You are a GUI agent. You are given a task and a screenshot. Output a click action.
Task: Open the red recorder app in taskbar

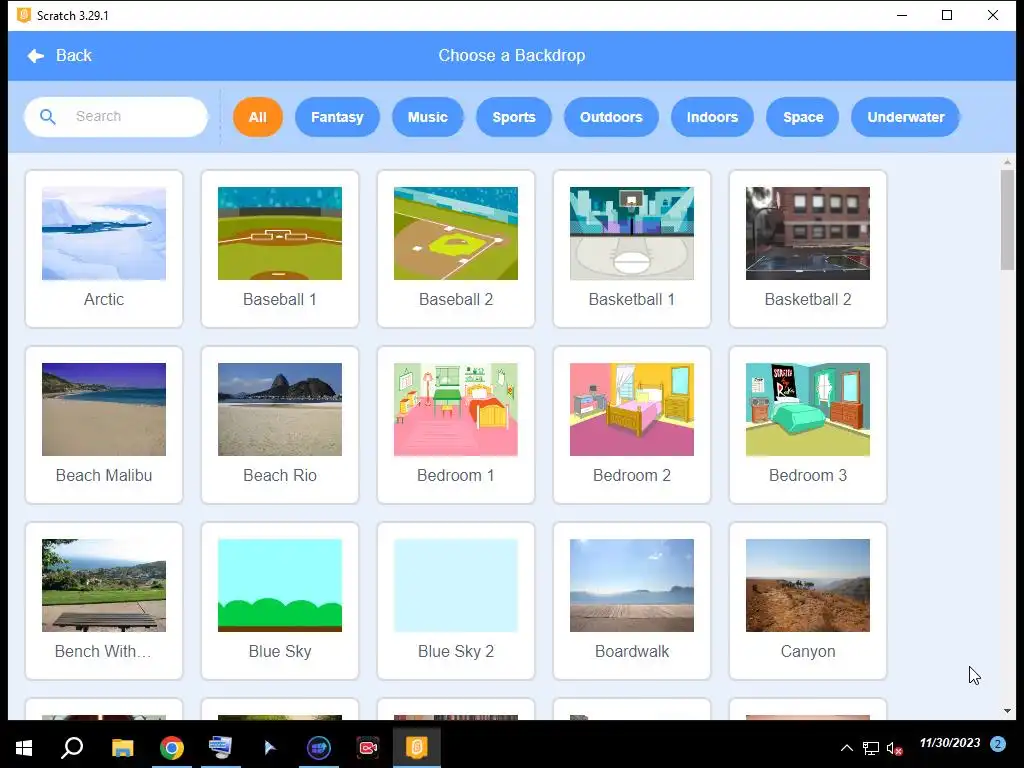click(x=368, y=748)
